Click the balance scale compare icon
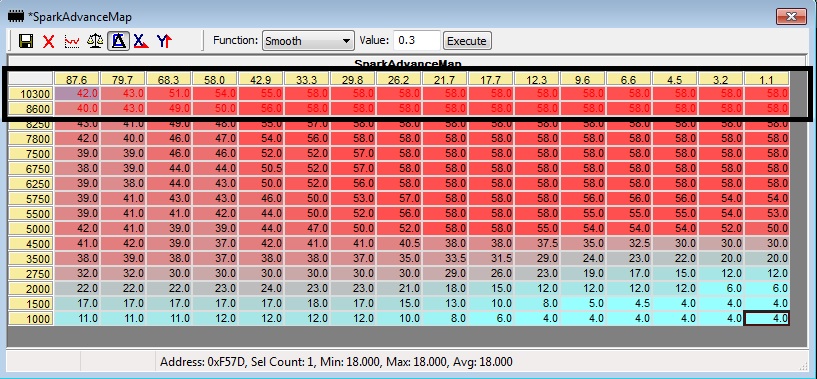This screenshot has height=379, width=817. tap(95, 41)
